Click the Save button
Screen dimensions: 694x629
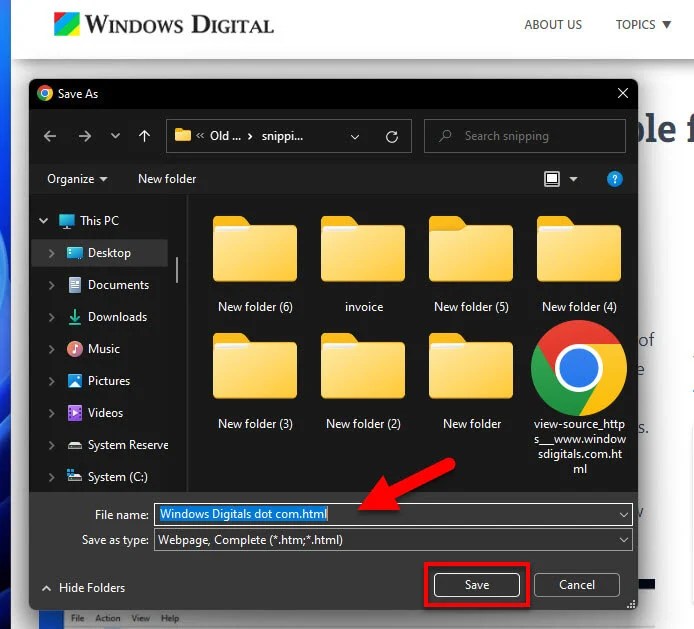(477, 585)
